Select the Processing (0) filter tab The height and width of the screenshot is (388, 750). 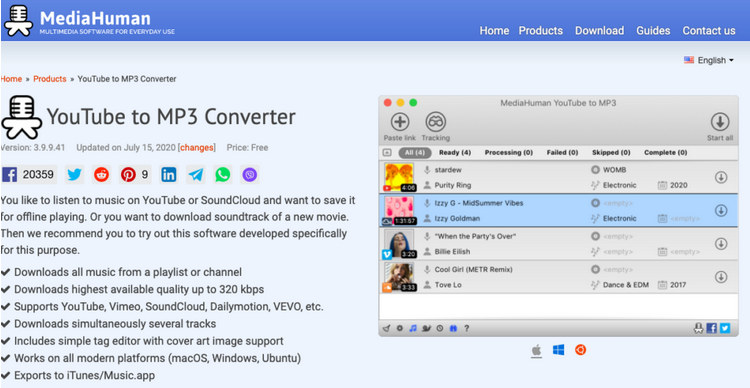pos(508,153)
